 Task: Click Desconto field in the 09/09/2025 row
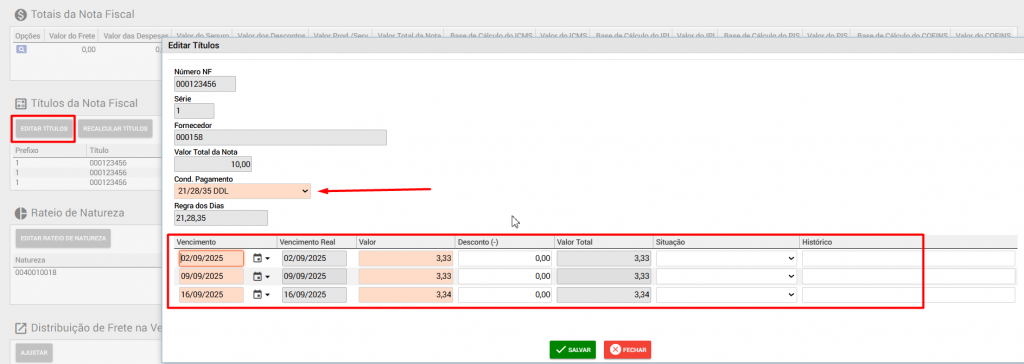click(505, 276)
